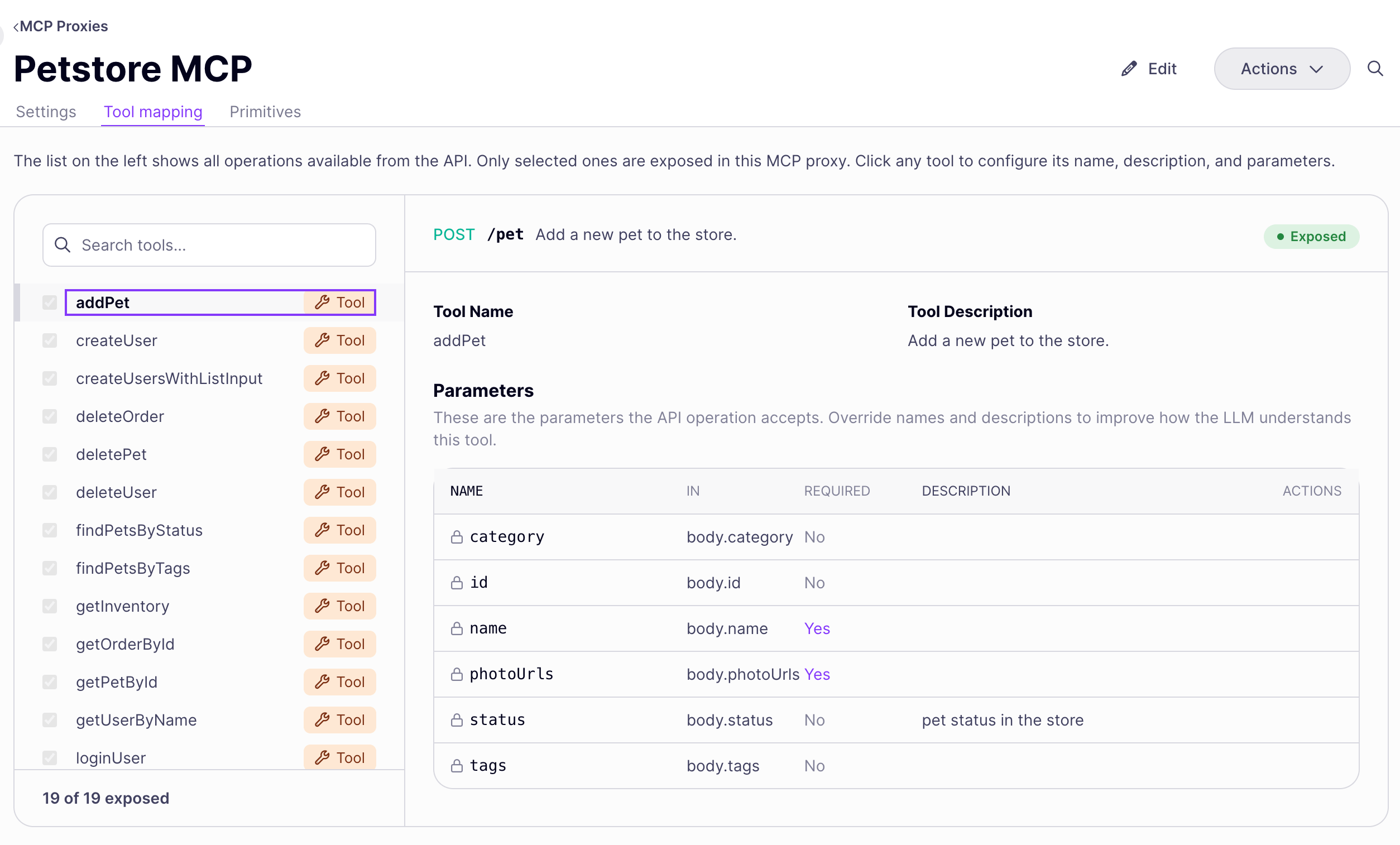Click the lock icon next to status parameter
The width and height of the screenshot is (1400, 845).
pyautogui.click(x=457, y=720)
